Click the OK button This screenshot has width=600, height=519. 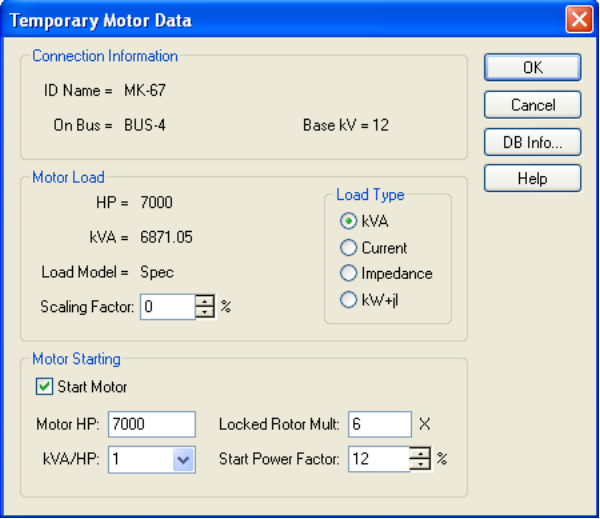(532, 67)
